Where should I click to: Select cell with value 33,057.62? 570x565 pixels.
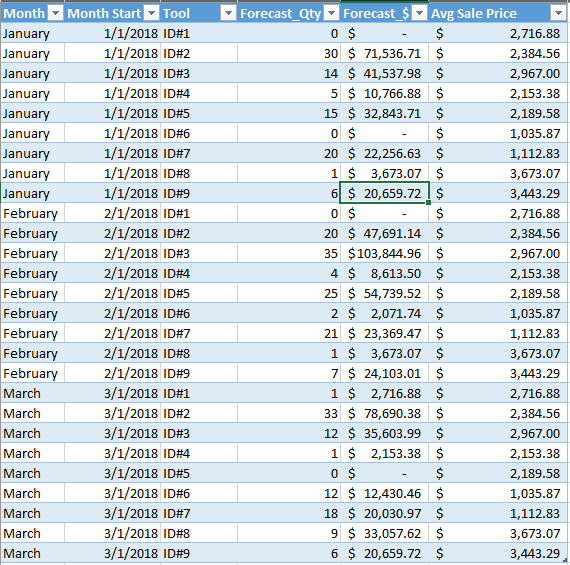tap(384, 533)
